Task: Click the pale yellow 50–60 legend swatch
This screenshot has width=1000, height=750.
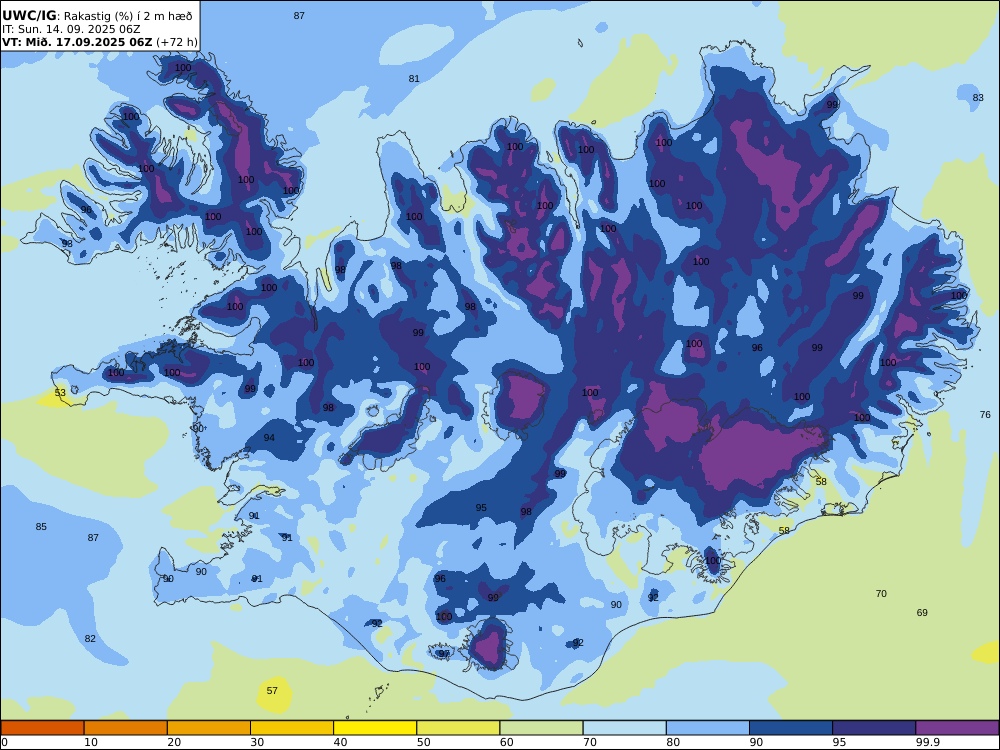Action: [458, 728]
